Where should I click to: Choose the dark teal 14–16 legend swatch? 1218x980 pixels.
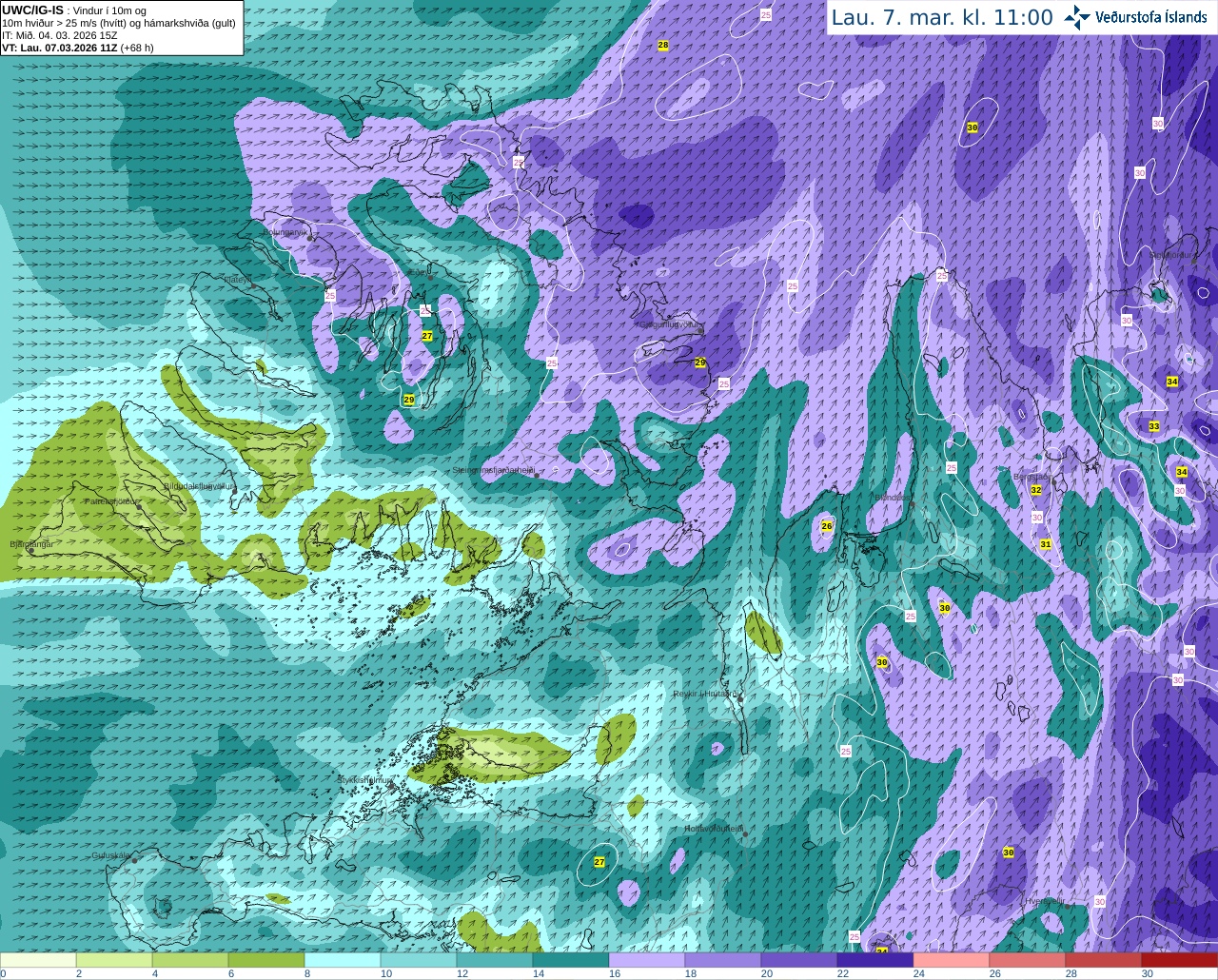(571, 960)
